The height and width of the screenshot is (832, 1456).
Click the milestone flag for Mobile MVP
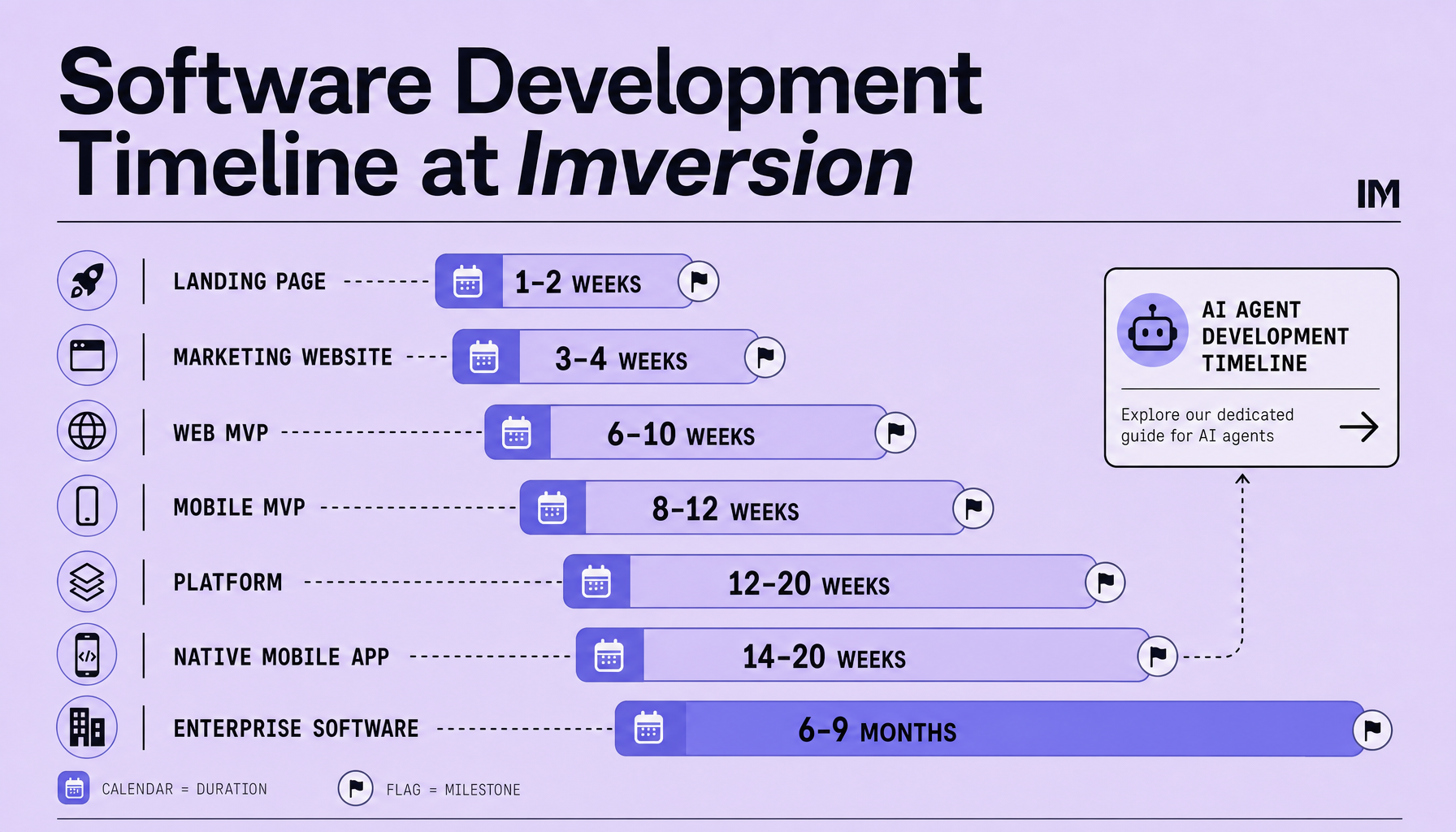tap(973, 508)
